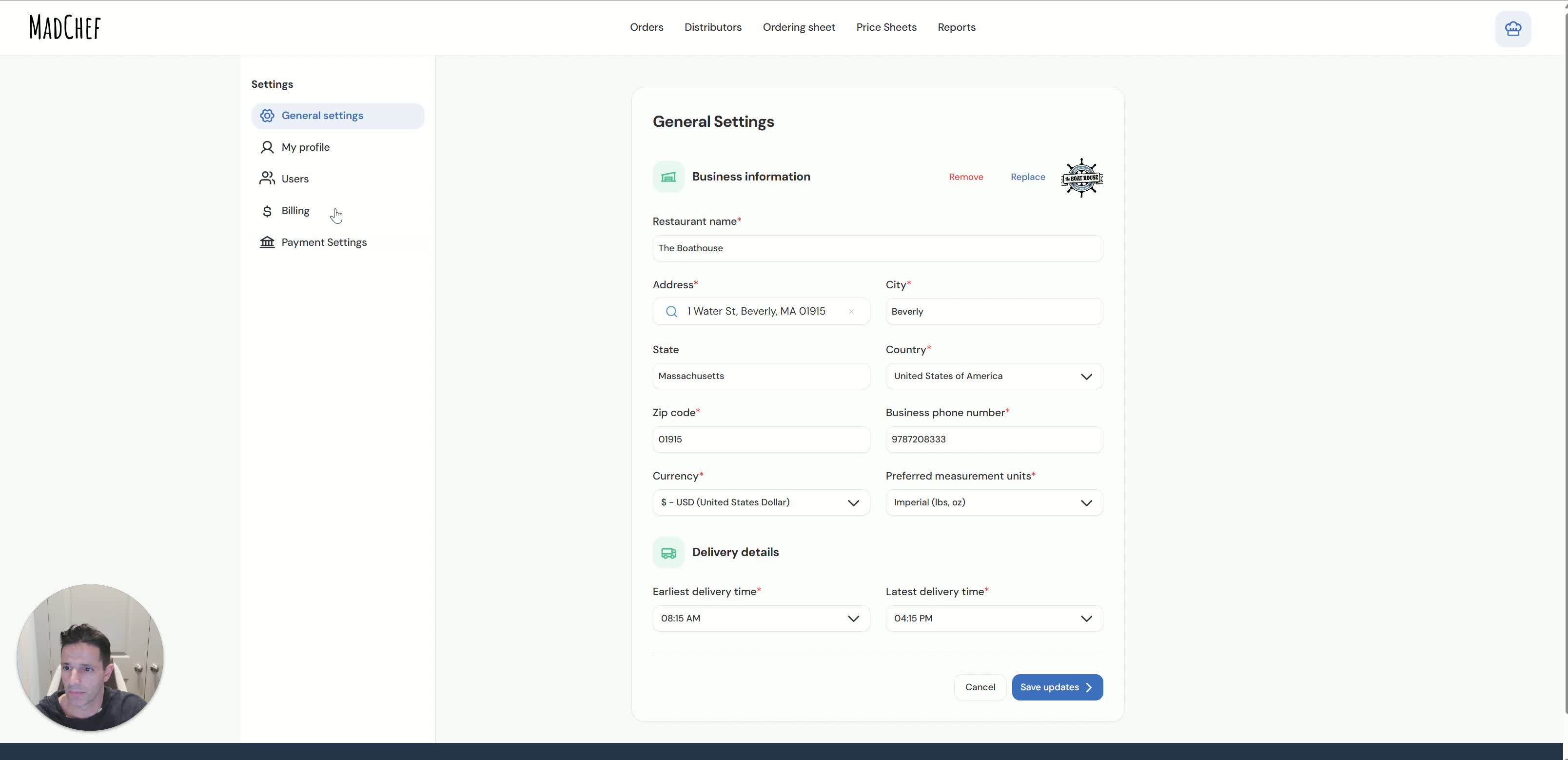Open the Currency dropdown
Screen dimensions: 1568x760
pos(761,502)
